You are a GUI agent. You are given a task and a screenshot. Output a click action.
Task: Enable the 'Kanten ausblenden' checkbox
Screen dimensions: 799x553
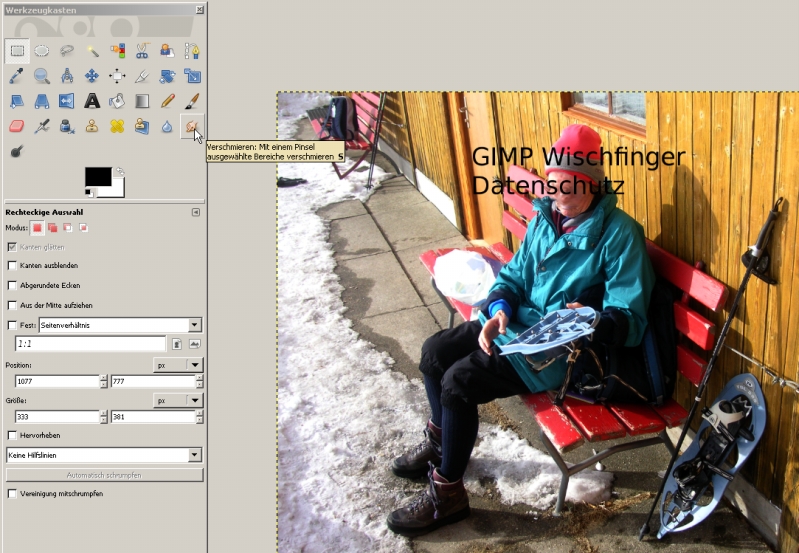(x=12, y=265)
